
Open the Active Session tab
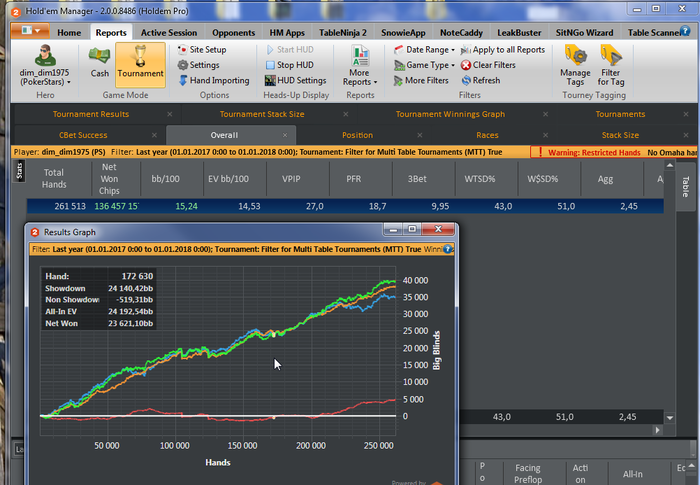click(x=169, y=33)
